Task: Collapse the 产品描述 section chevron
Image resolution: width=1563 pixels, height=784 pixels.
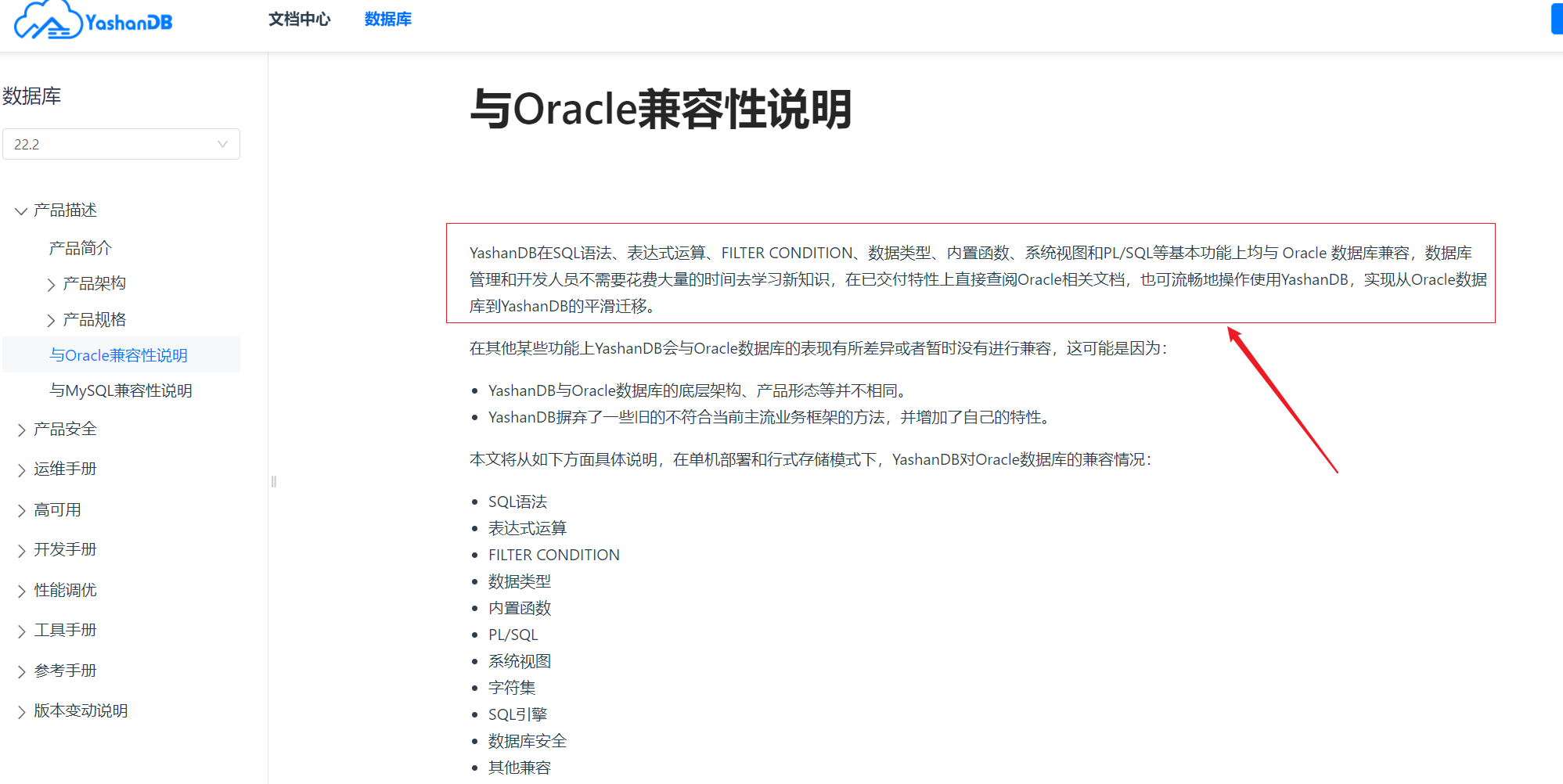Action: point(21,211)
